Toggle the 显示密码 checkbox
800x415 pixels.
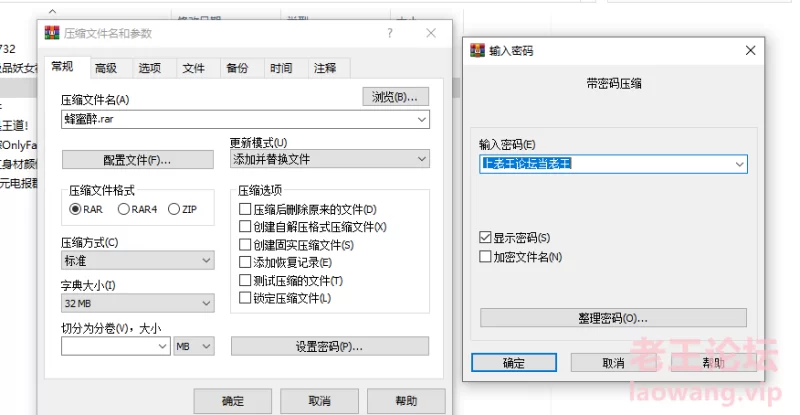tap(486, 238)
